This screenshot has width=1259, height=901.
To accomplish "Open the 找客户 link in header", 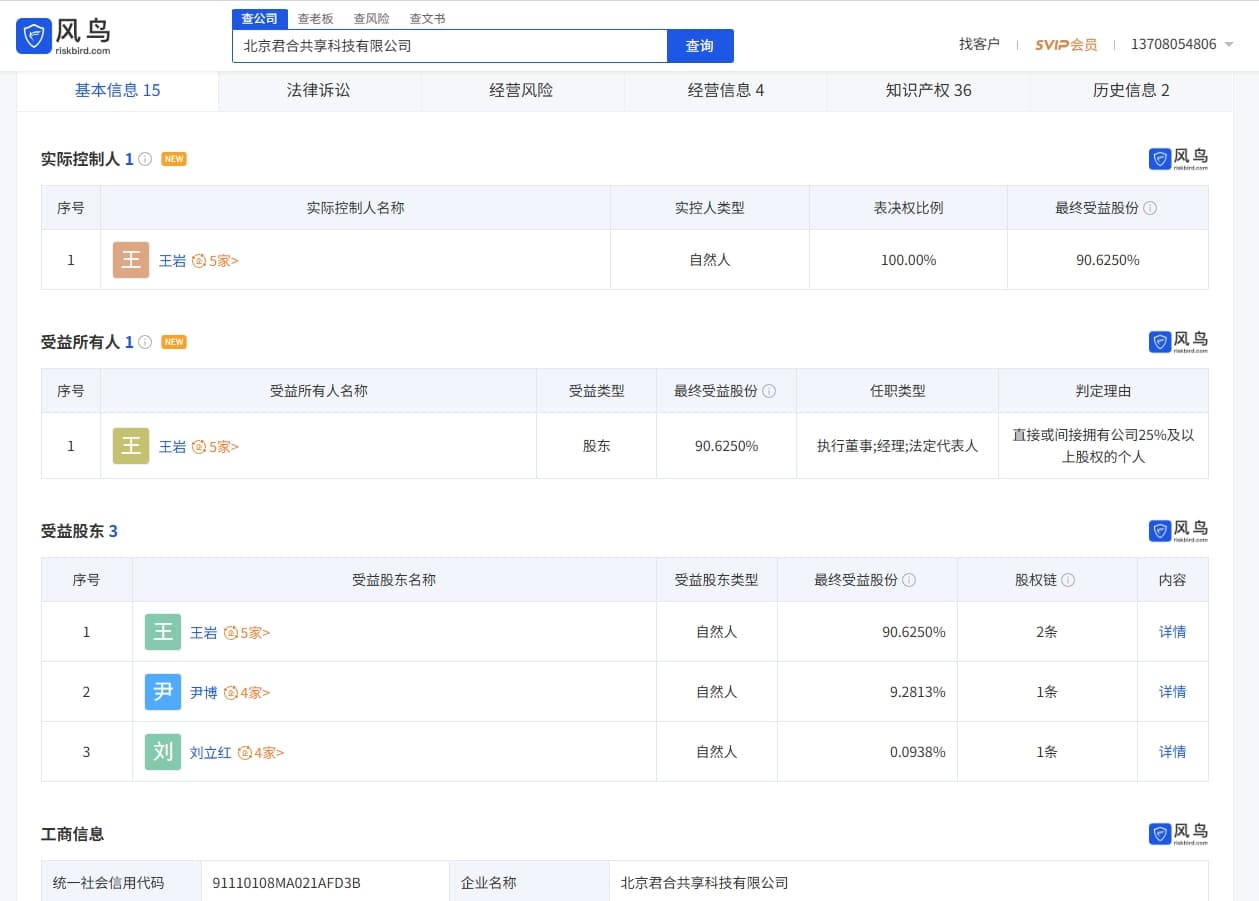I will 979,44.
